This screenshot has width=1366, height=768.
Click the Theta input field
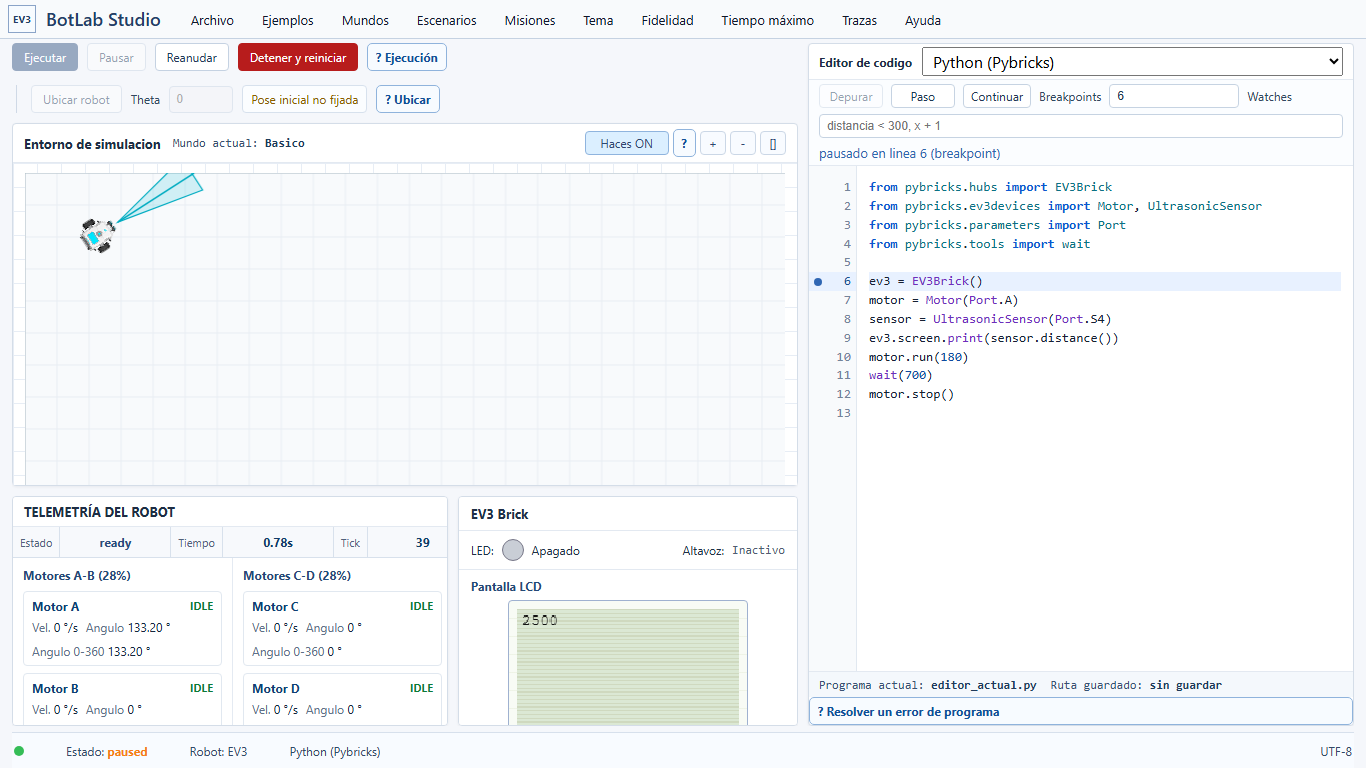point(201,100)
